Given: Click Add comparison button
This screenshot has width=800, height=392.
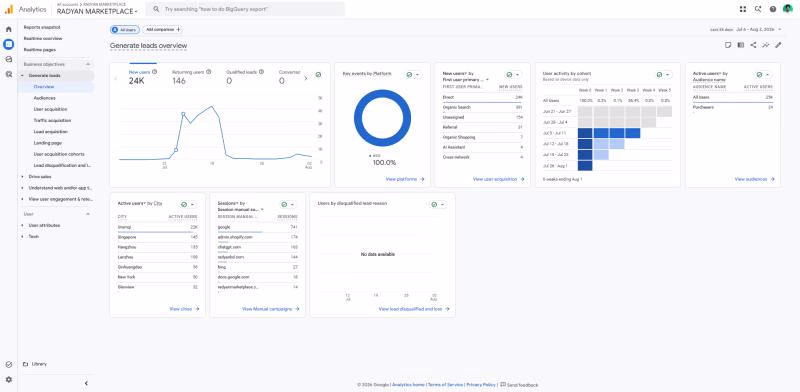Looking at the screenshot, I should tap(162, 30).
